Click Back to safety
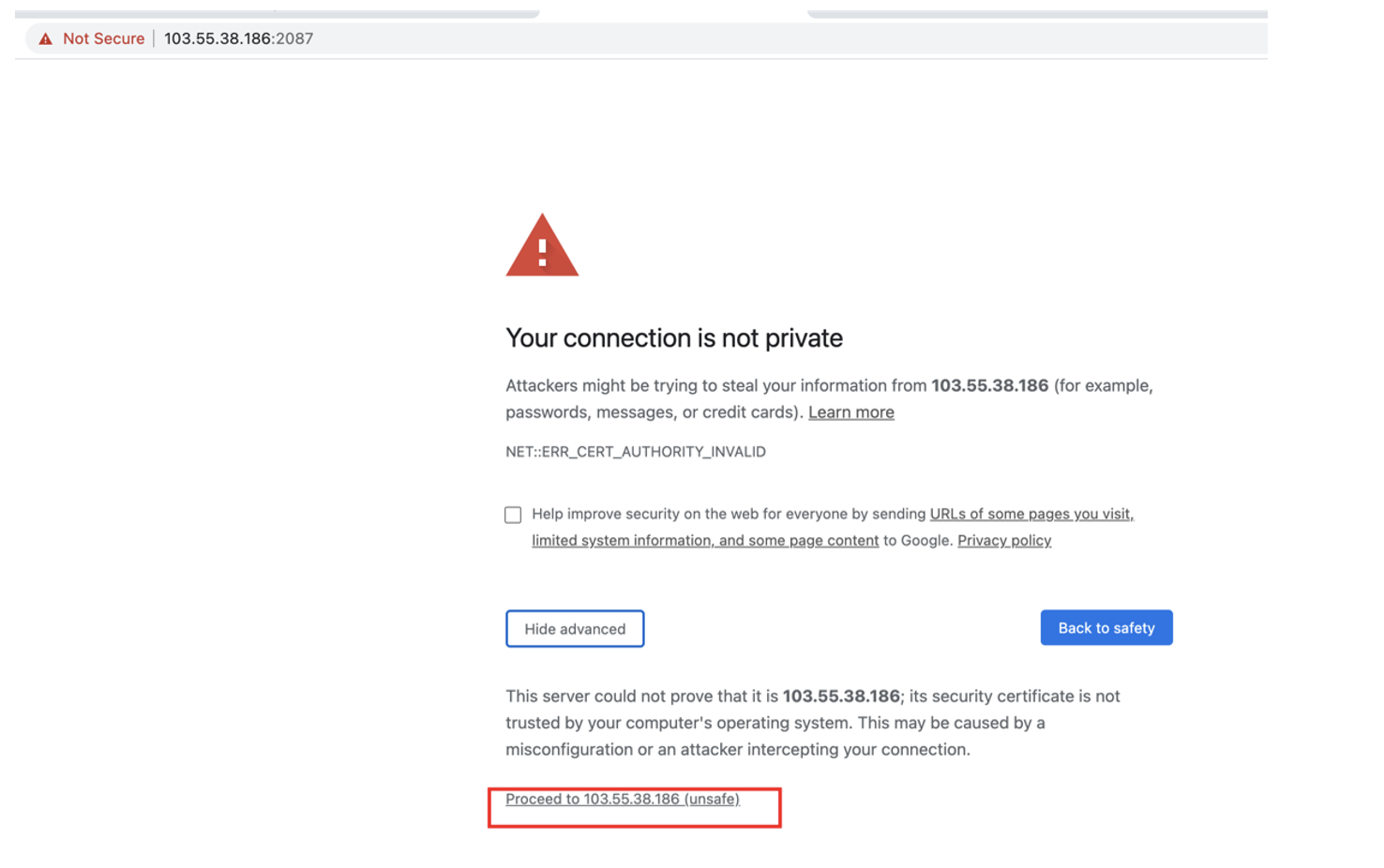The image size is (1384, 868). point(1106,627)
